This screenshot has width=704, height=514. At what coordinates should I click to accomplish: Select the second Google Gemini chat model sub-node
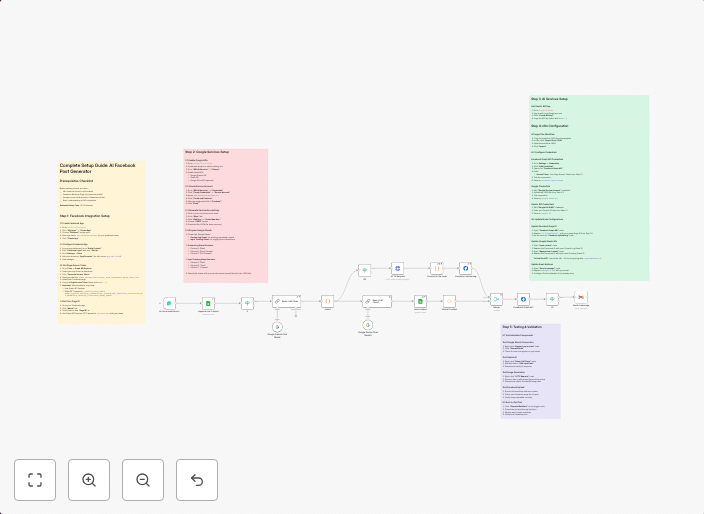pos(368,325)
